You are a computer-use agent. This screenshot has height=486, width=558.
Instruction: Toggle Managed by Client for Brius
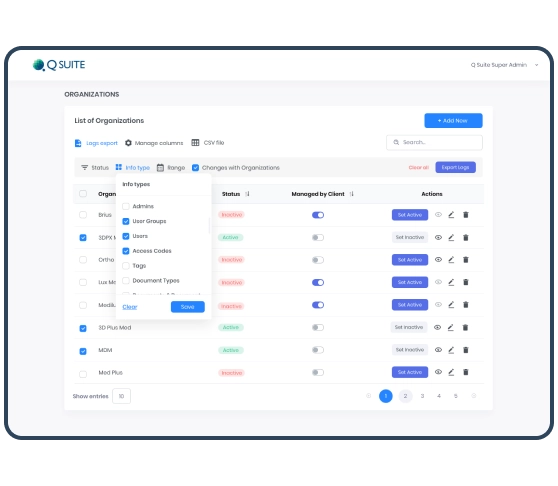pos(318,215)
